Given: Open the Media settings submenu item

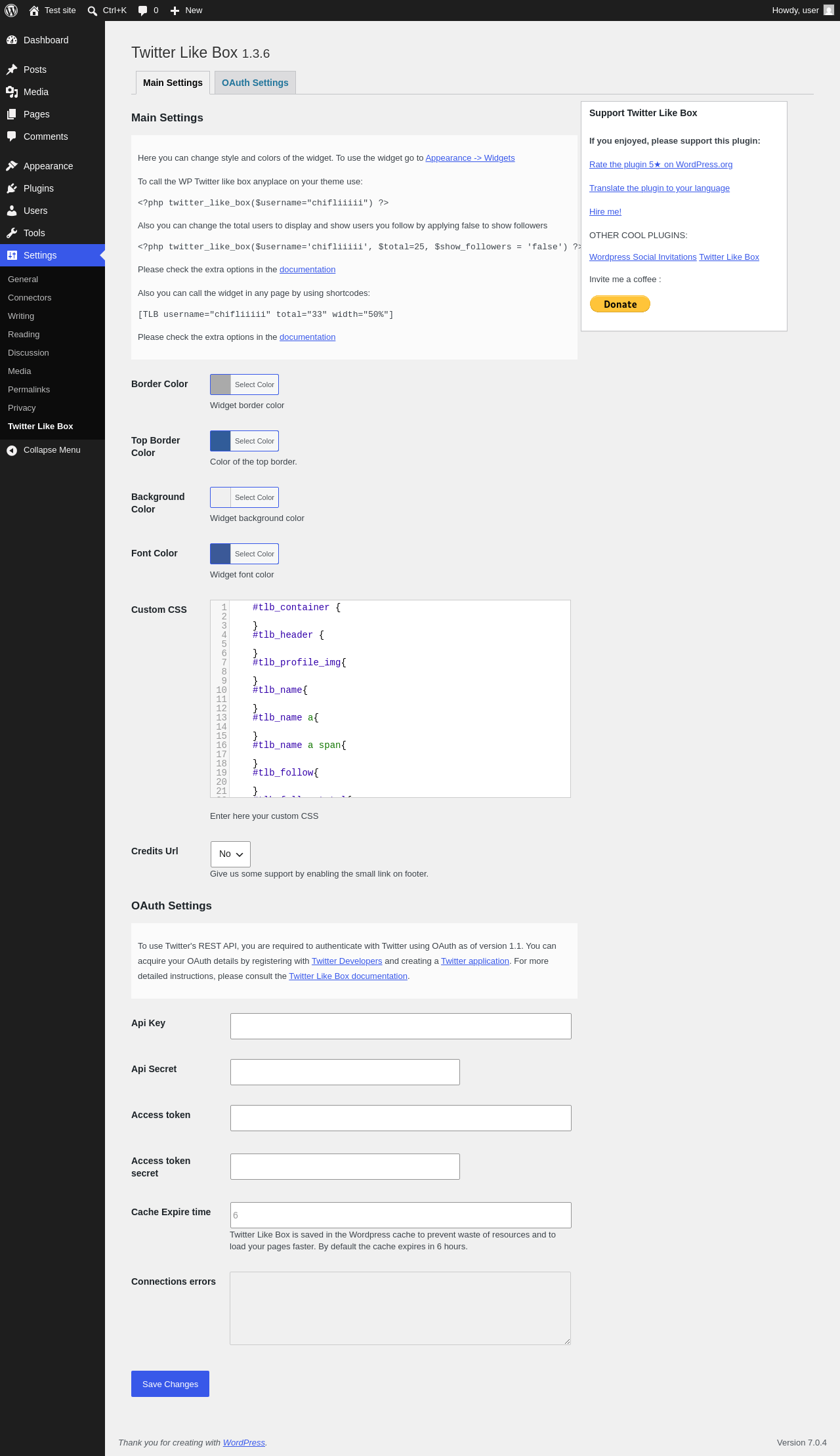Looking at the screenshot, I should pos(20,371).
